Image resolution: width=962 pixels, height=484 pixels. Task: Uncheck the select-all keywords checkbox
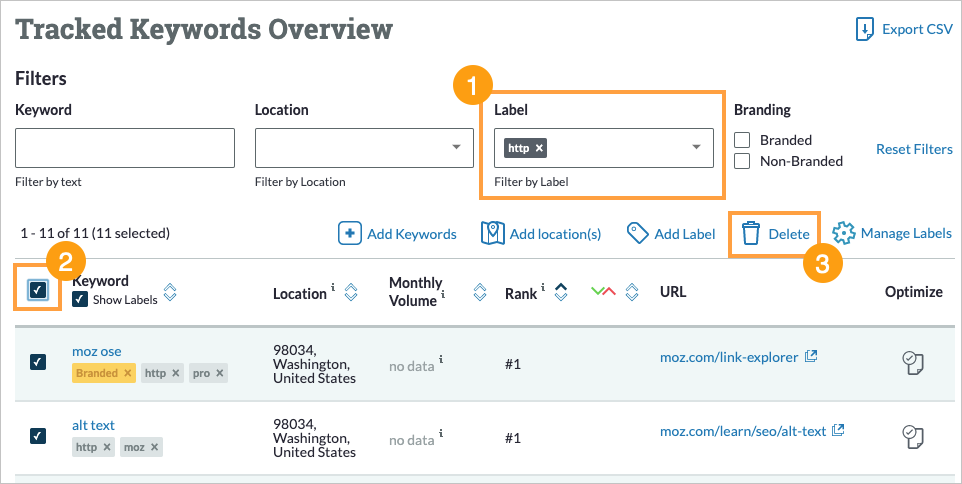point(38,289)
